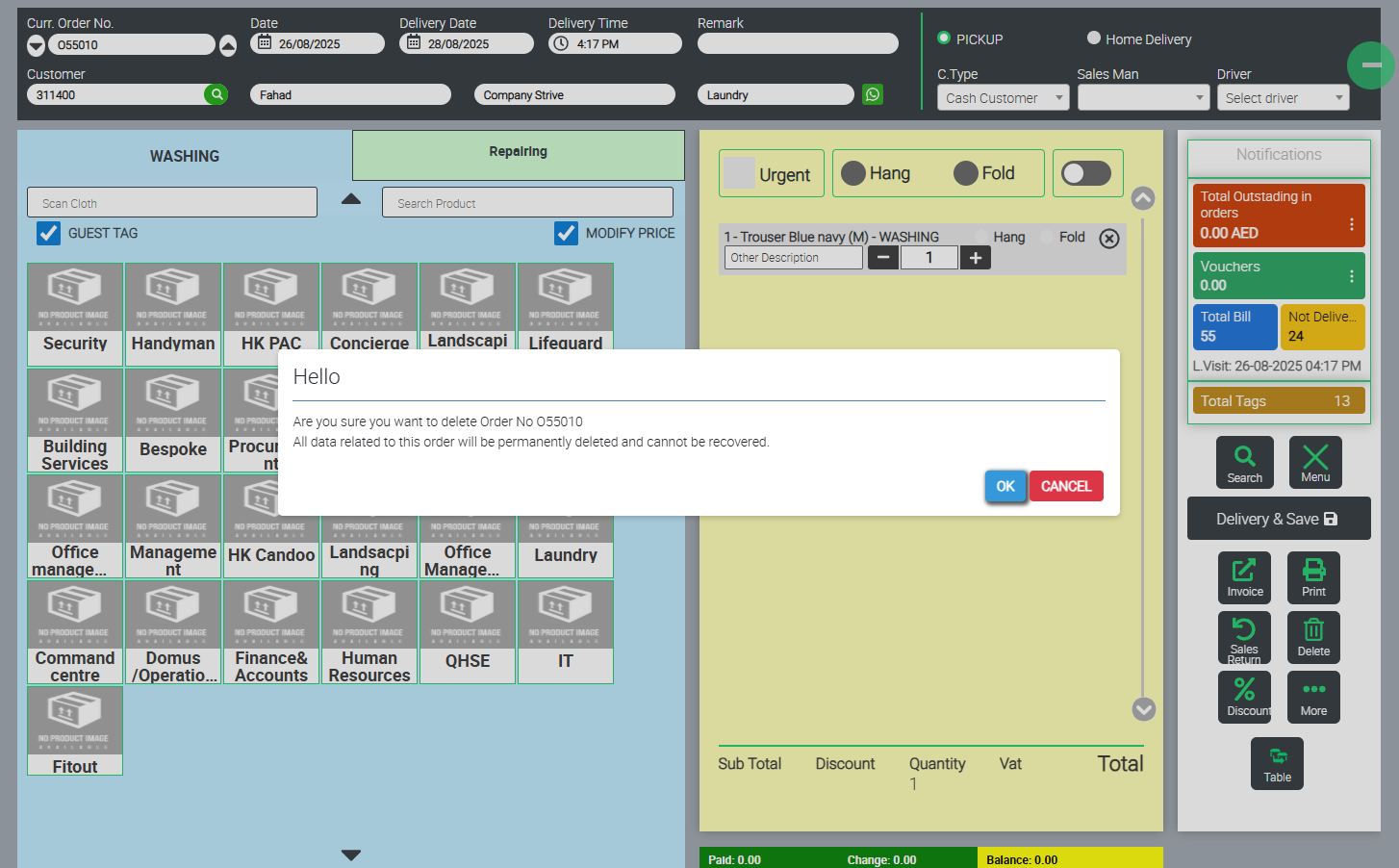
Task: Open the Discount percent icon
Action: coord(1244,697)
